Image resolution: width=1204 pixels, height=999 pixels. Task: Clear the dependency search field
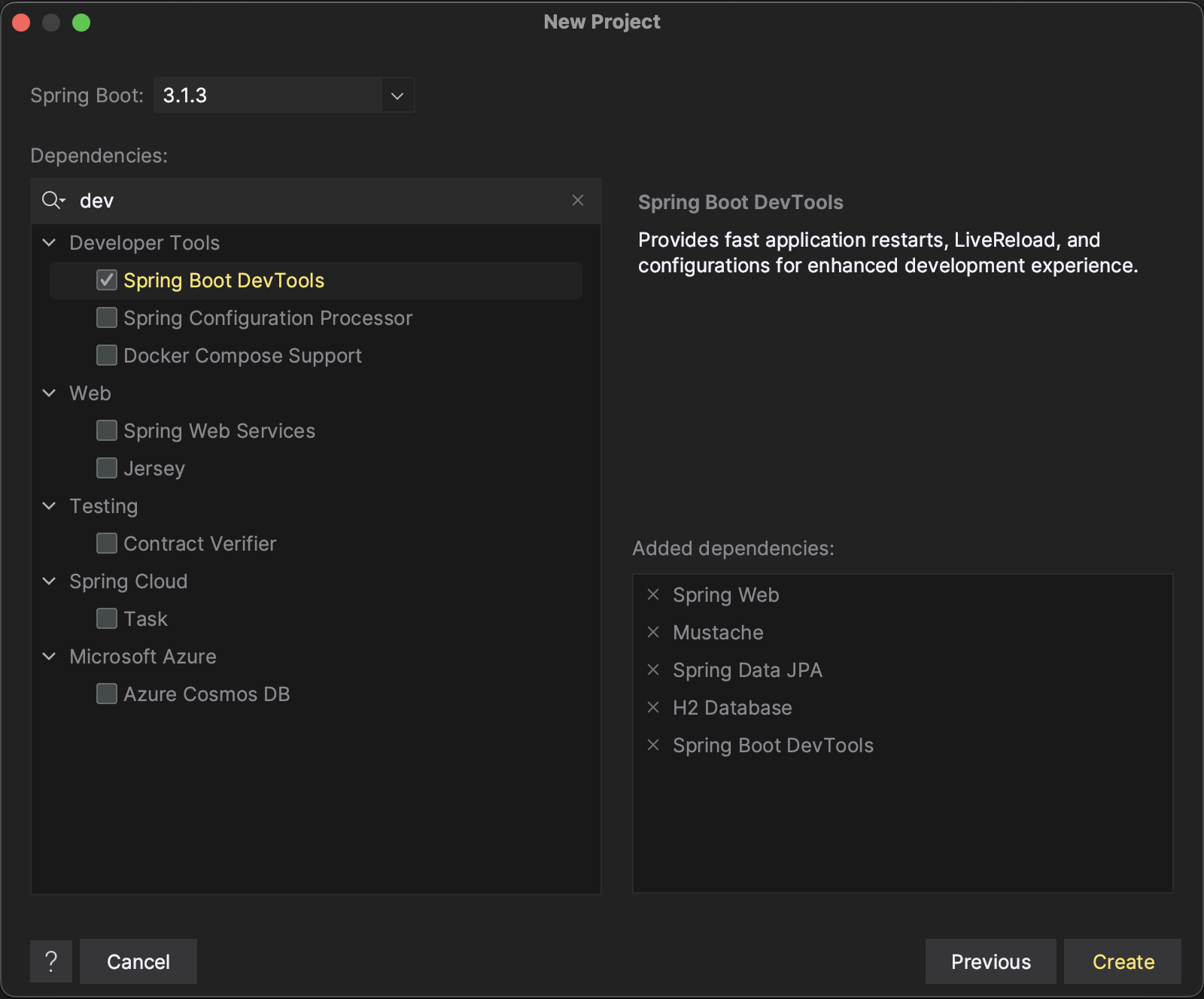(578, 200)
